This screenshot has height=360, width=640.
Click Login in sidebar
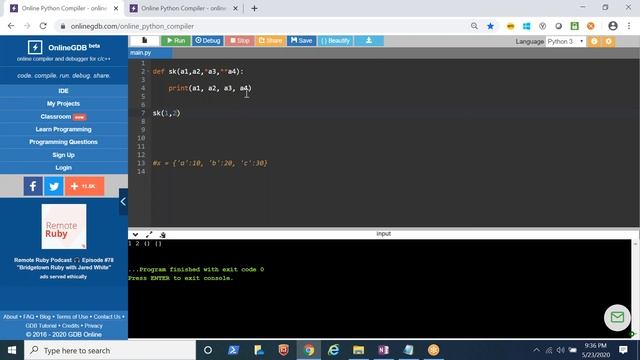coord(63,168)
